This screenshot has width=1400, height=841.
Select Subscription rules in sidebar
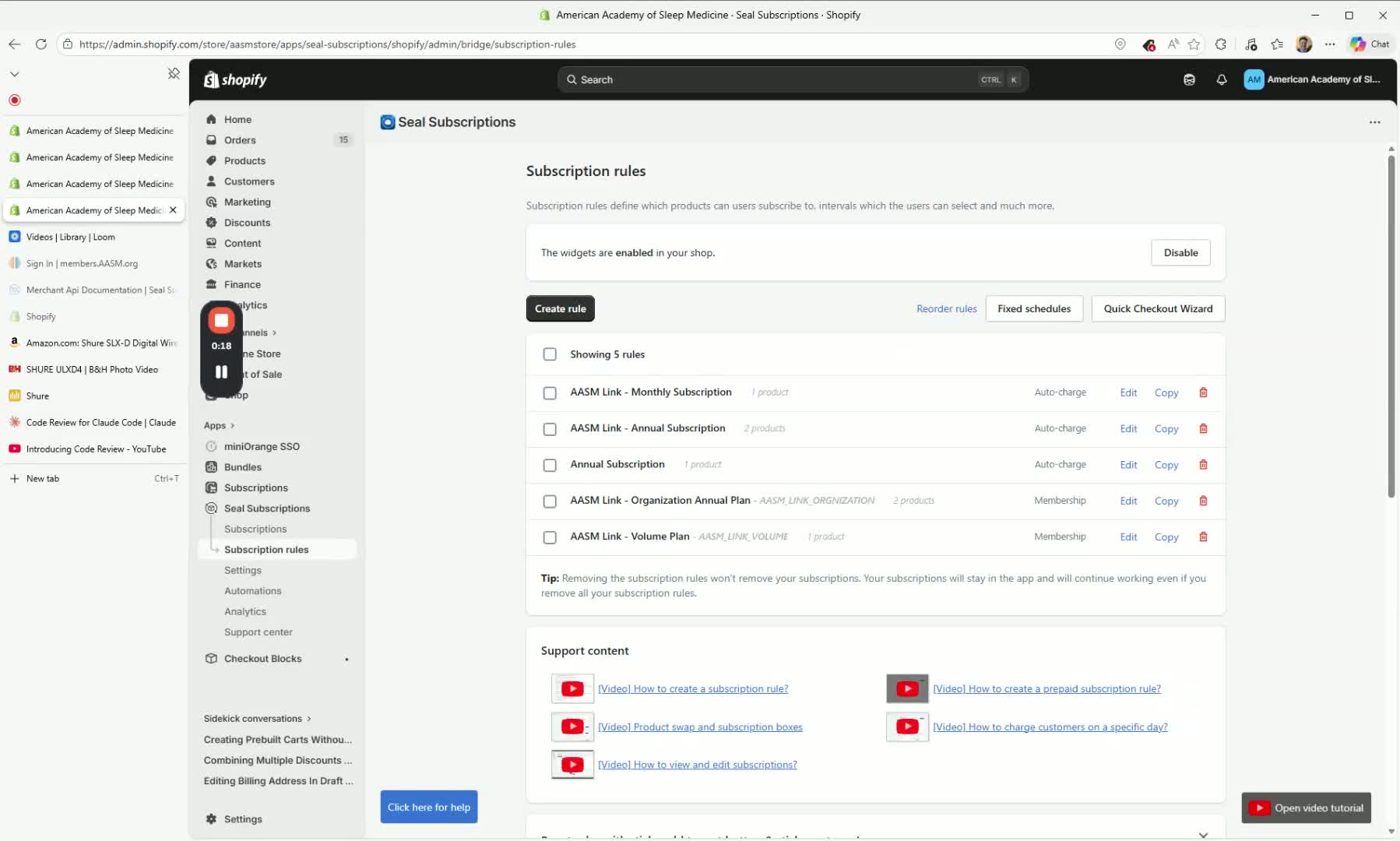pos(278,550)
